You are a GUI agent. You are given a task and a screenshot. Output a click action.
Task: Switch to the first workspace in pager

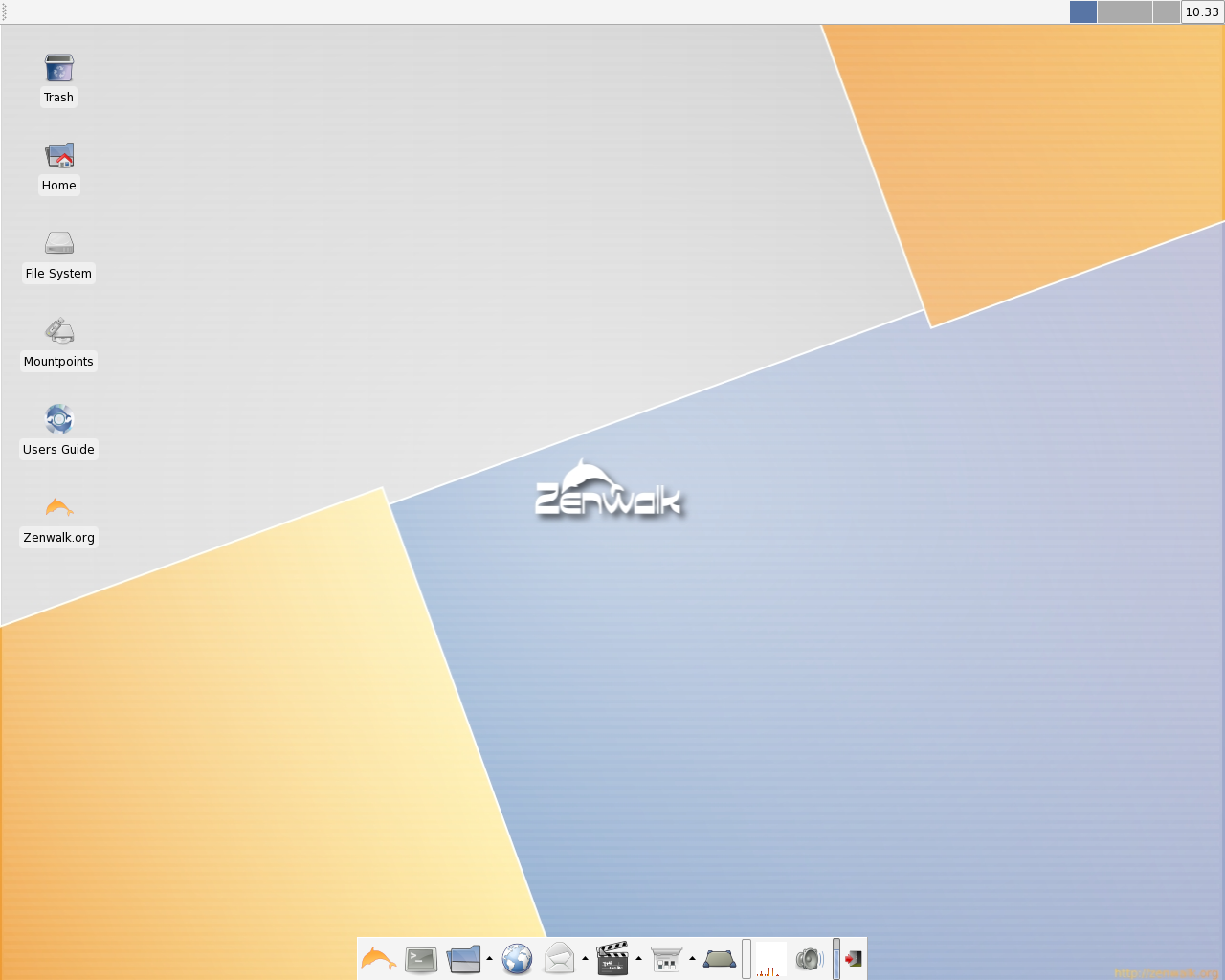coord(1083,11)
